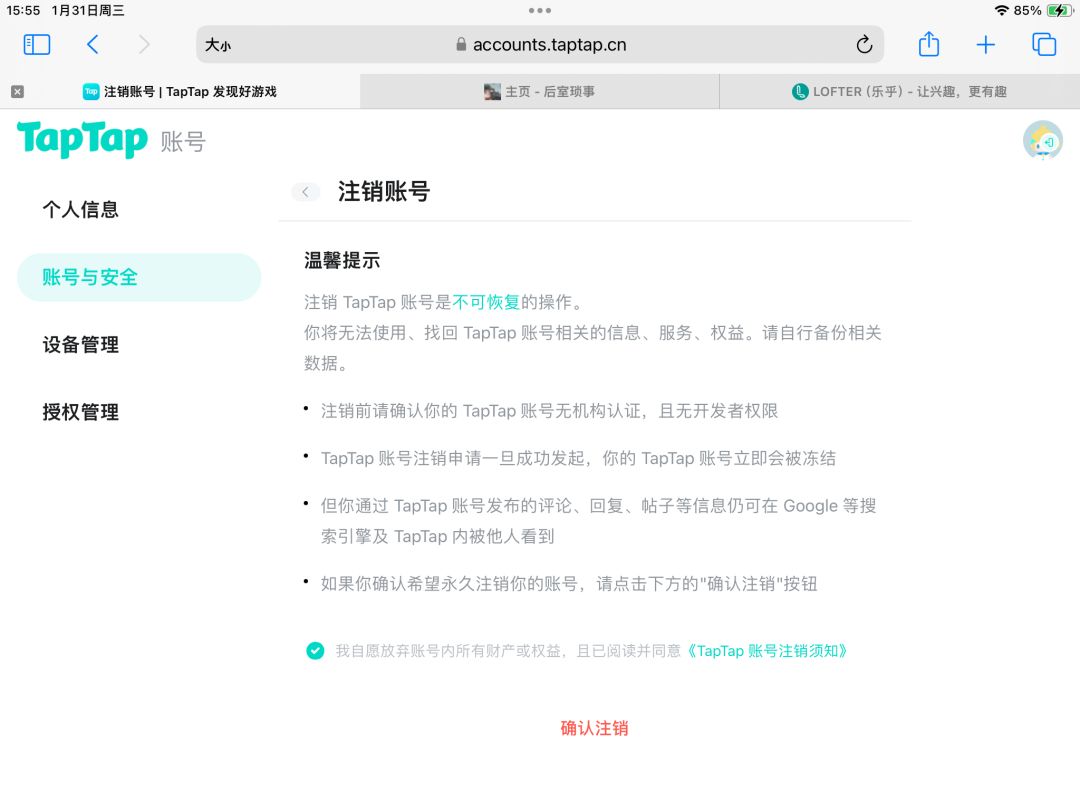Tap the battery indicator in status bar

pyautogui.click(x=1059, y=10)
